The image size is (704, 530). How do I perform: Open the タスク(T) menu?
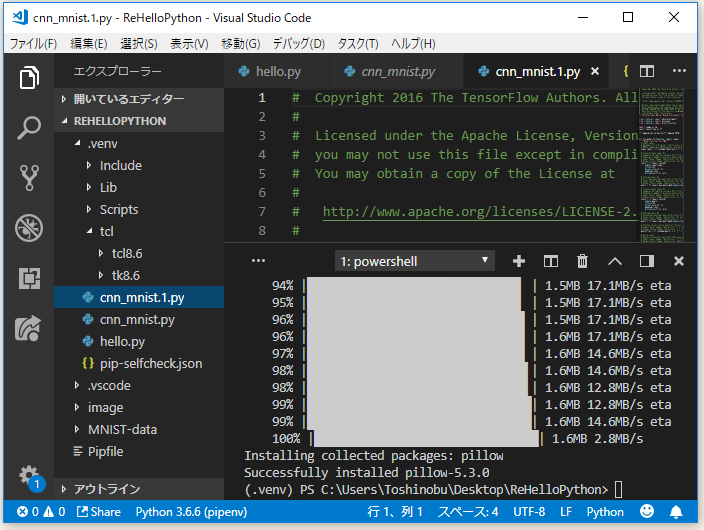click(x=358, y=44)
